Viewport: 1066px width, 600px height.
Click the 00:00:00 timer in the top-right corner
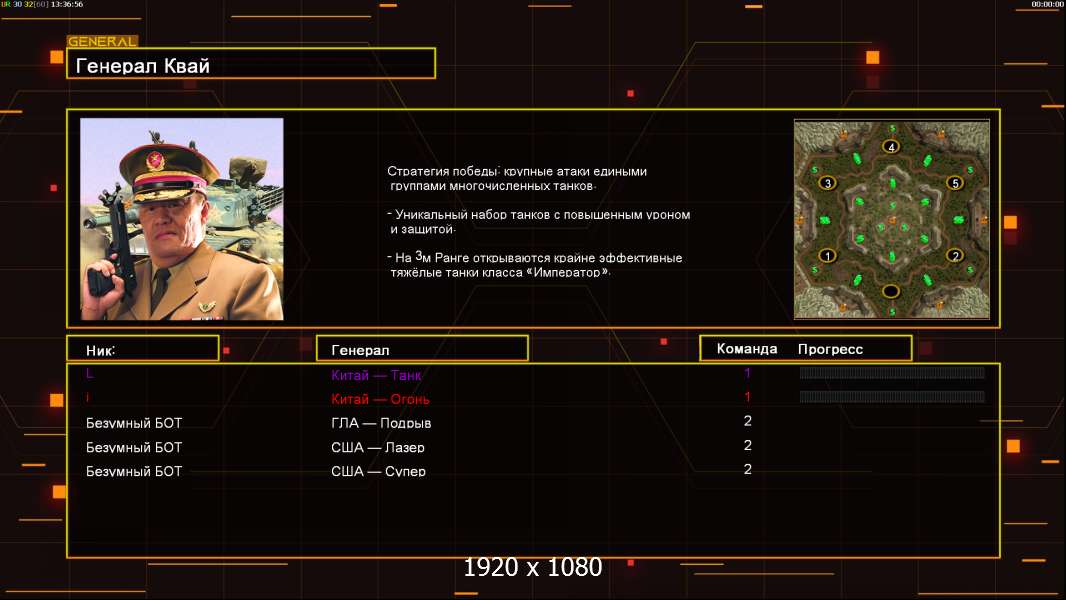pyautogui.click(x=1047, y=4)
